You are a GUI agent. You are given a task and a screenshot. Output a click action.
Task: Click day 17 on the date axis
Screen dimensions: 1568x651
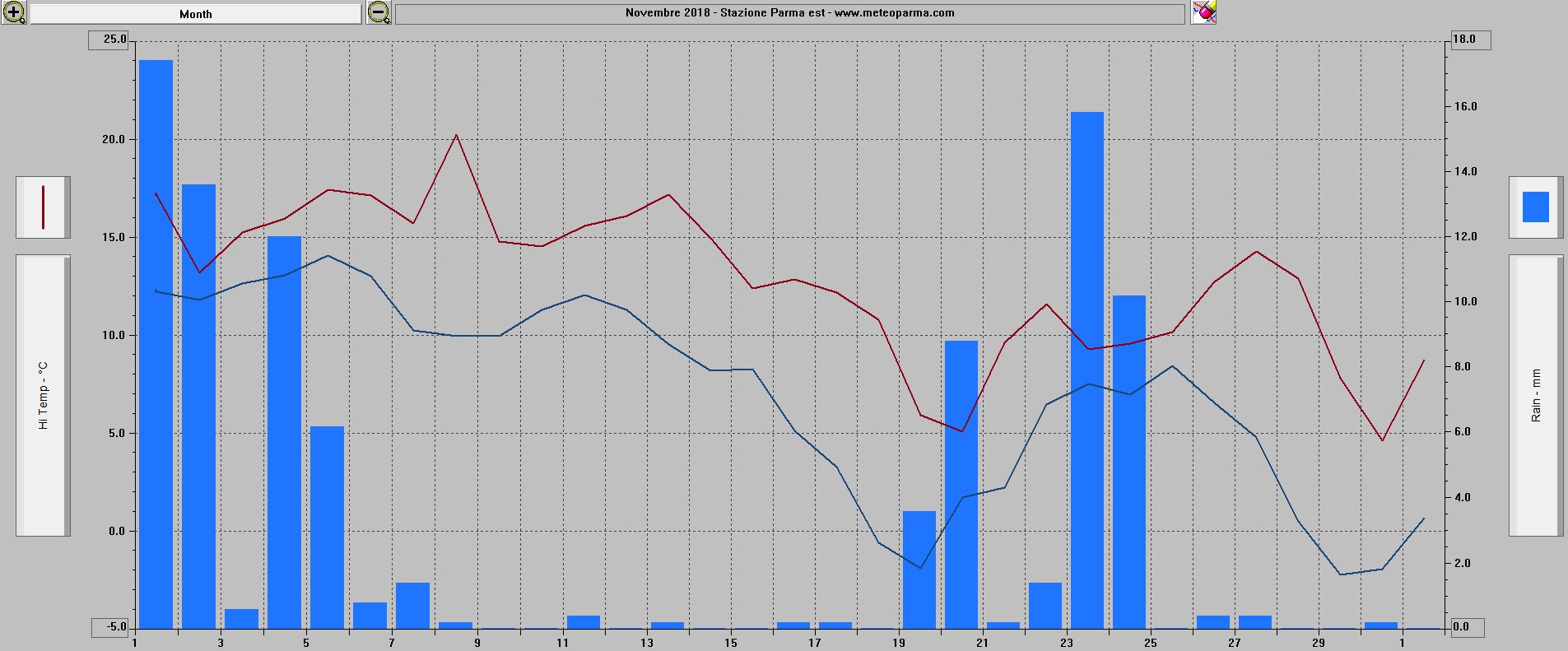[815, 643]
